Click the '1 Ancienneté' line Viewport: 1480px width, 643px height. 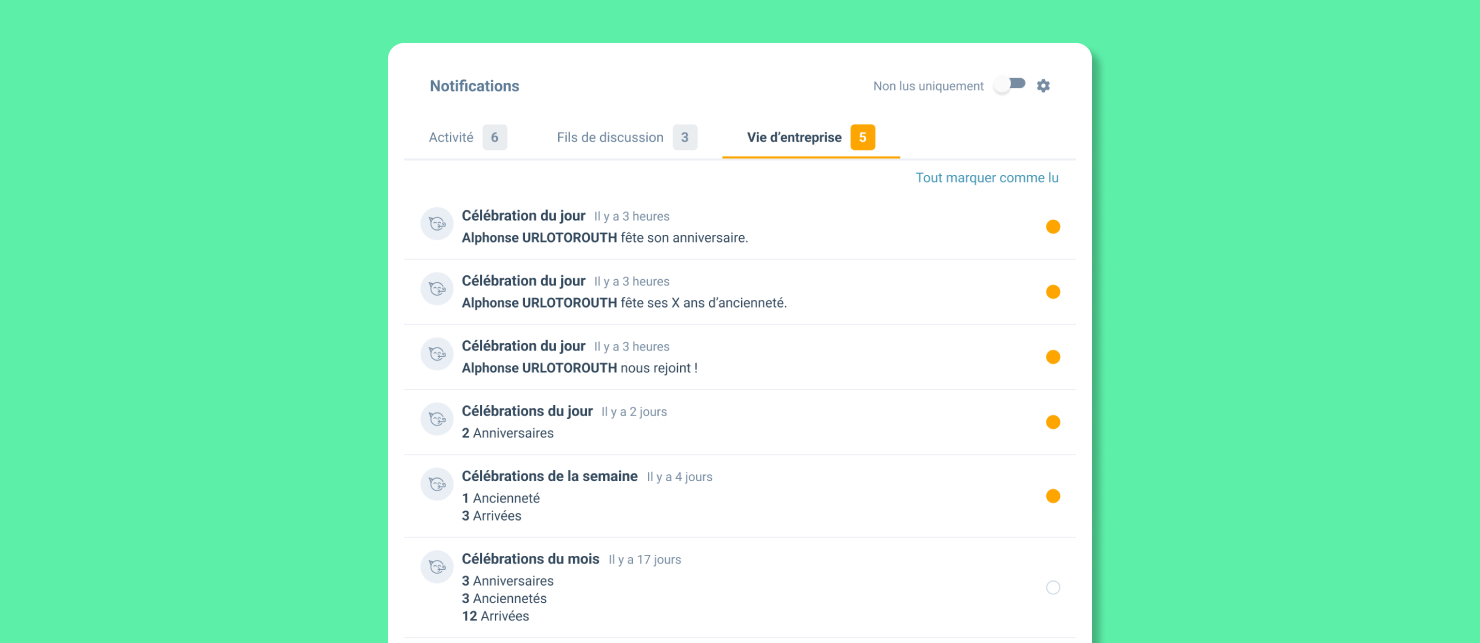[x=501, y=498]
